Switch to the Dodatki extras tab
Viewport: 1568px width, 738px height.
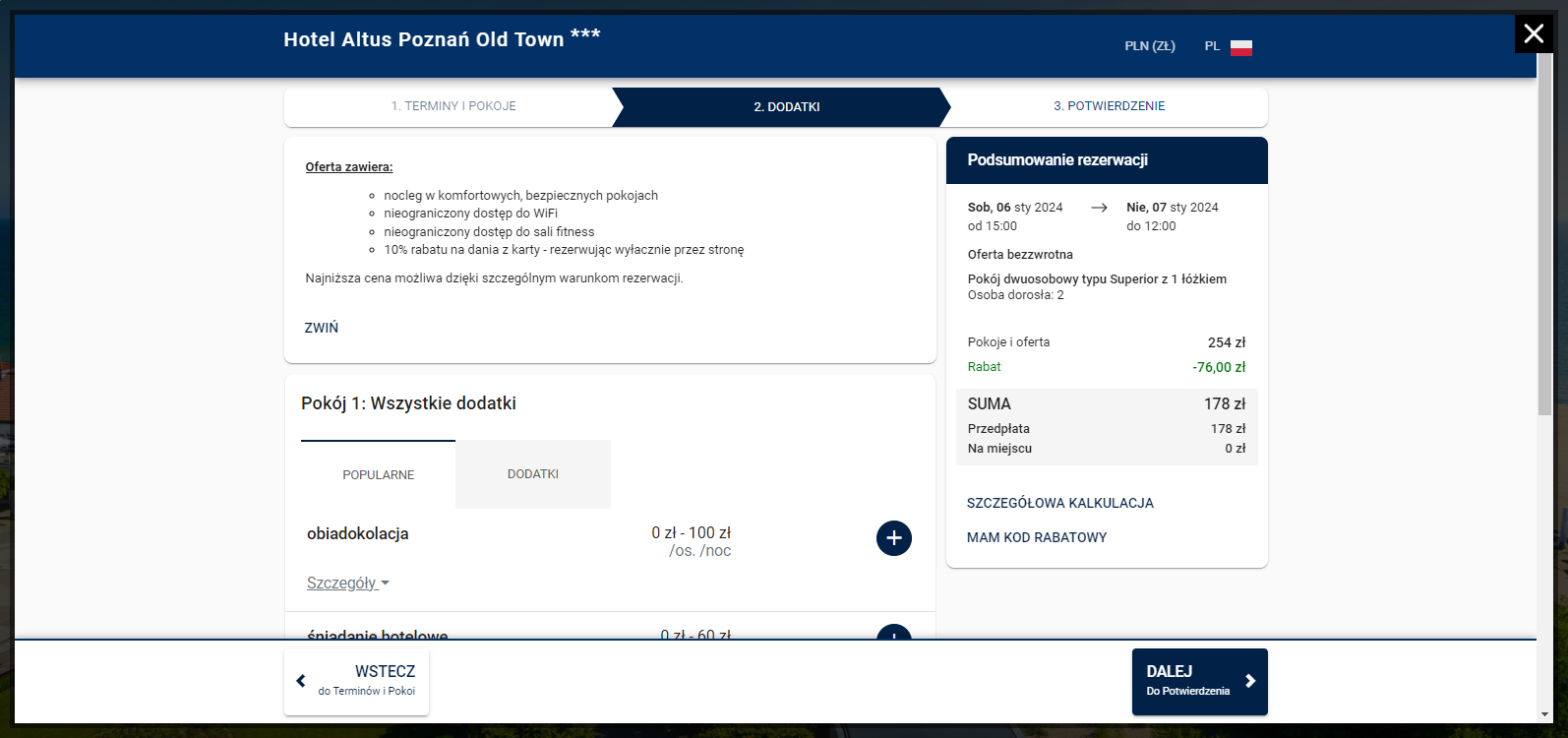[x=533, y=474]
